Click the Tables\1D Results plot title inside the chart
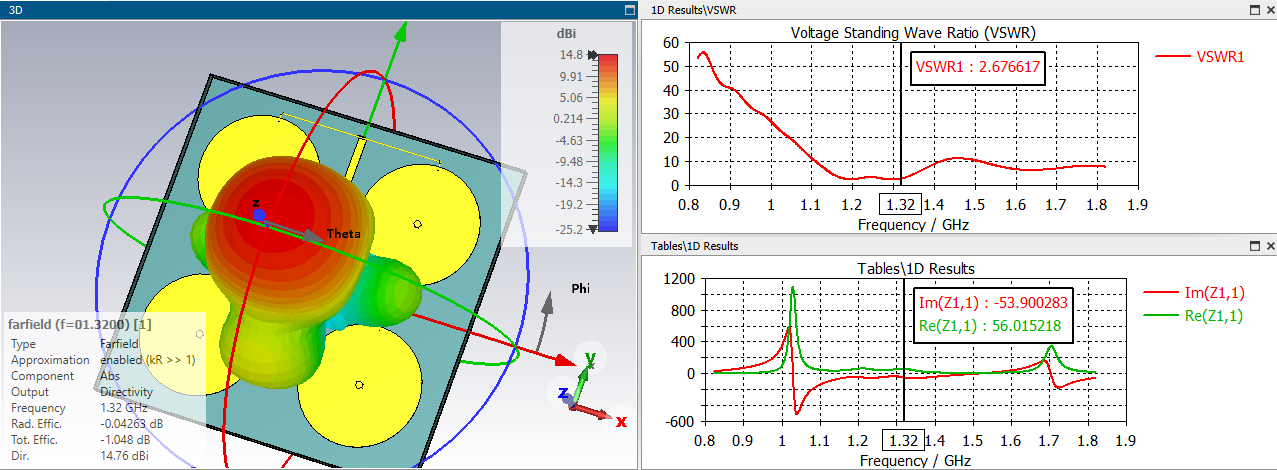The image size is (1277, 470). pos(916,268)
